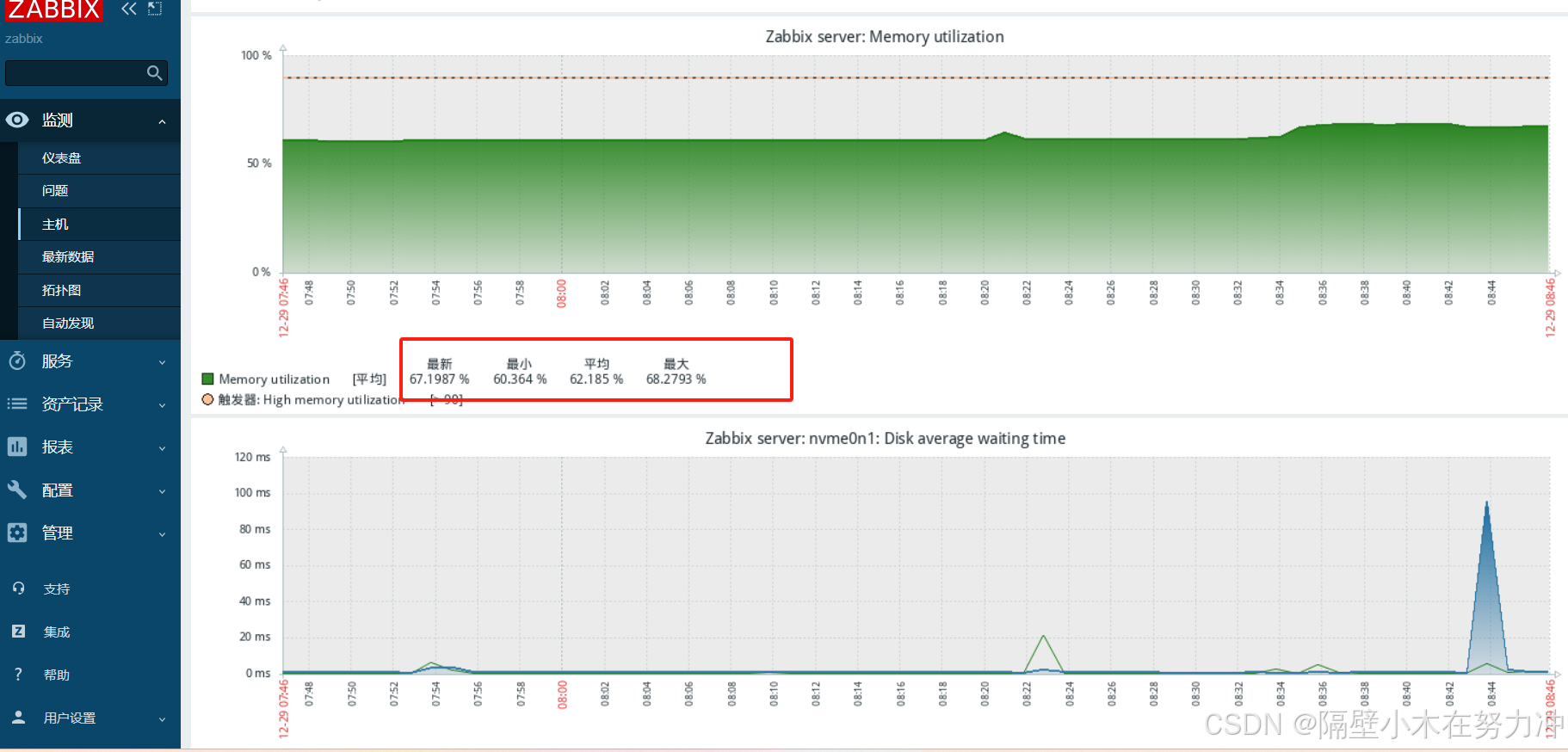Click the gear icon for 管理
Viewport: 1568px width, 752px height.
tap(17, 533)
